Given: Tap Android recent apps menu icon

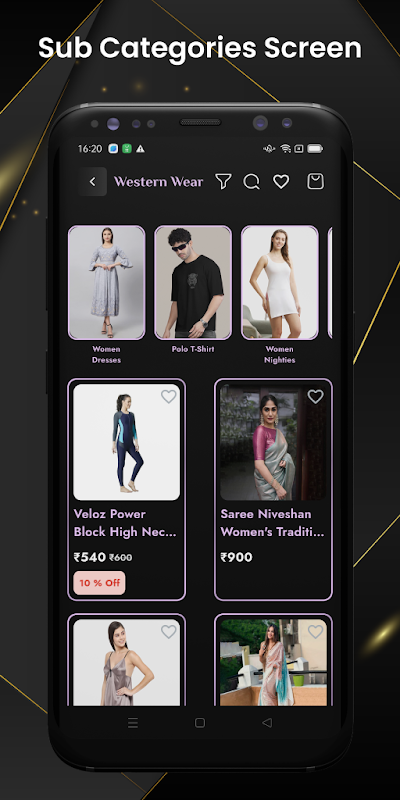Looking at the screenshot, I should [133, 722].
